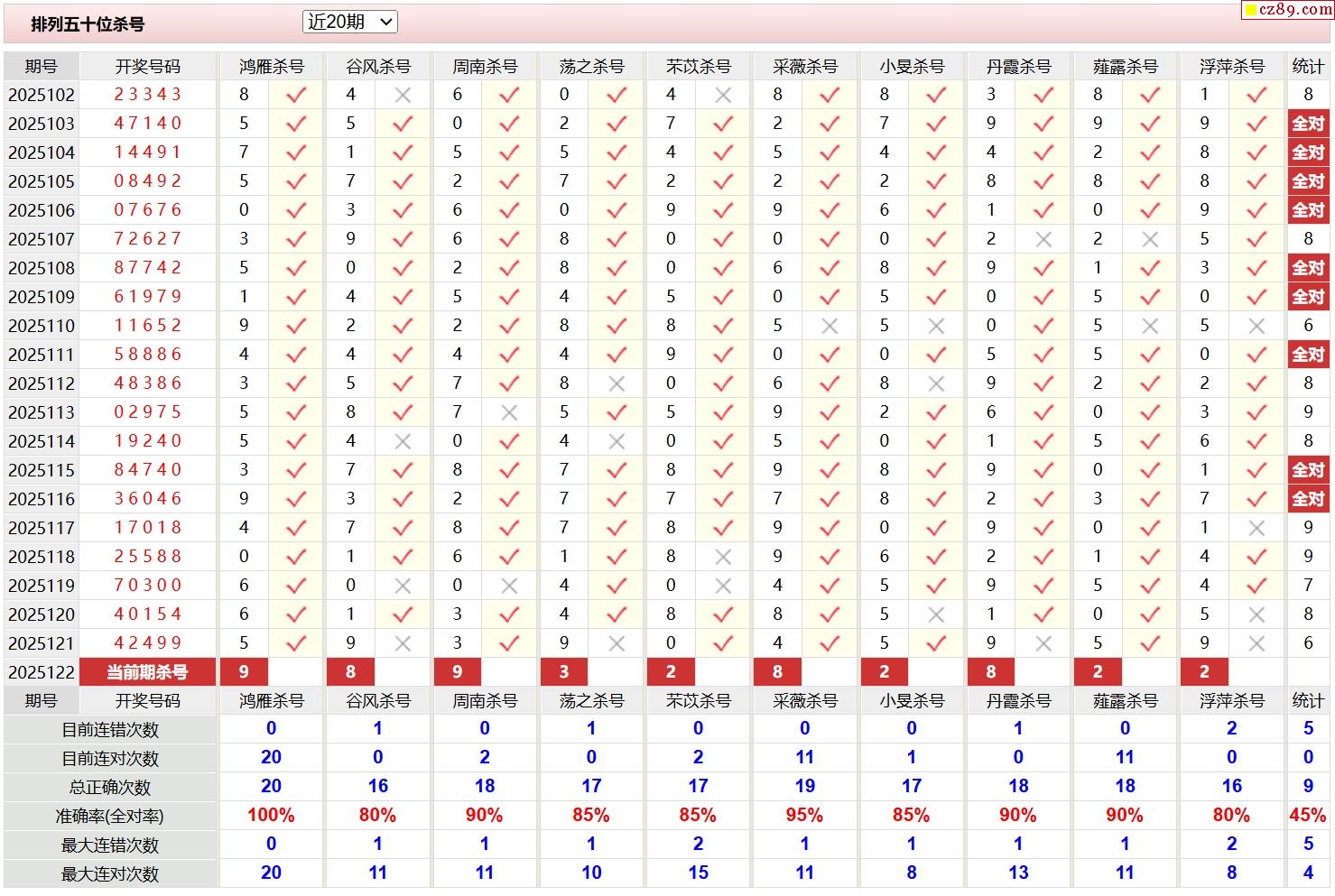Click the 浮萍 cross mark in row 2025110
This screenshot has height=896, width=1335.
click(1256, 326)
